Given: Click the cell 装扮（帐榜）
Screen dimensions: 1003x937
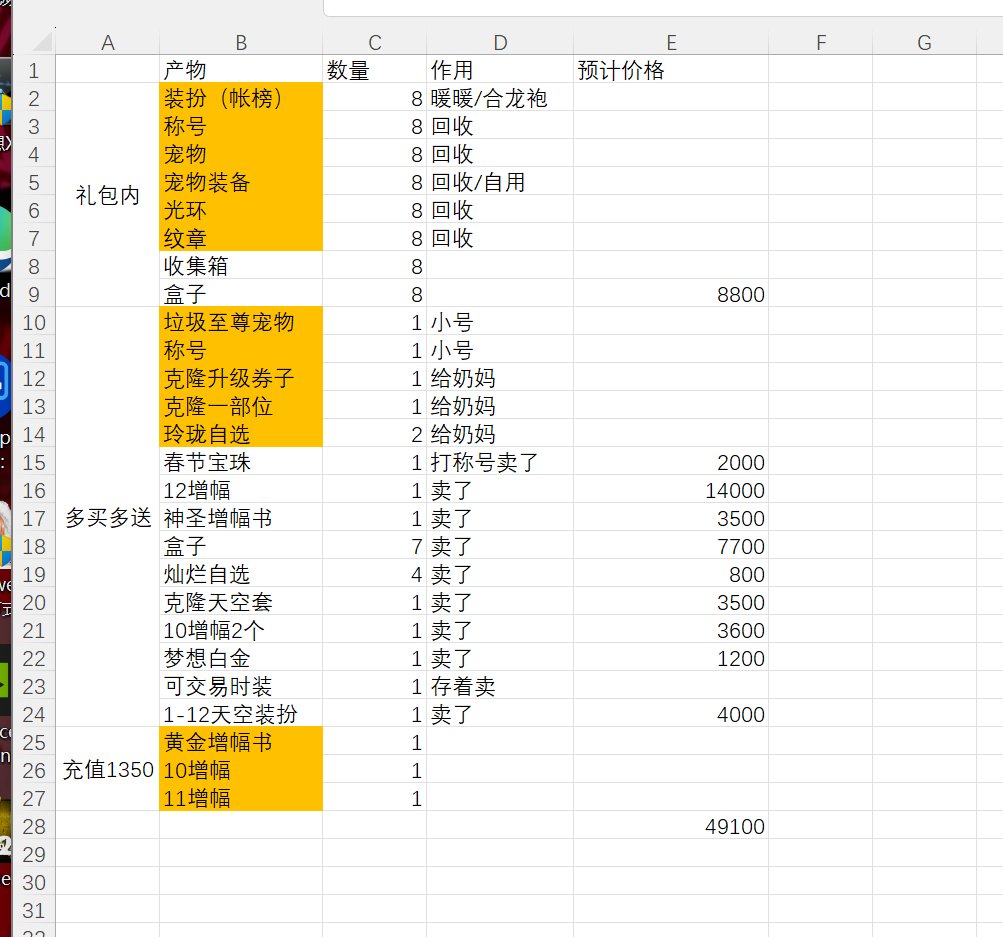Looking at the screenshot, I should (x=241, y=98).
